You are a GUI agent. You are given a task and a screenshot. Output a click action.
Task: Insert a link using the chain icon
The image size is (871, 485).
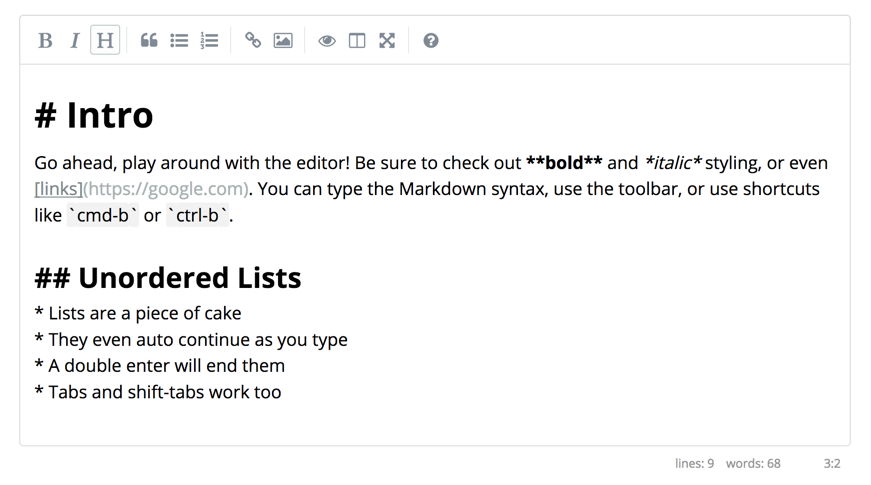(x=253, y=41)
